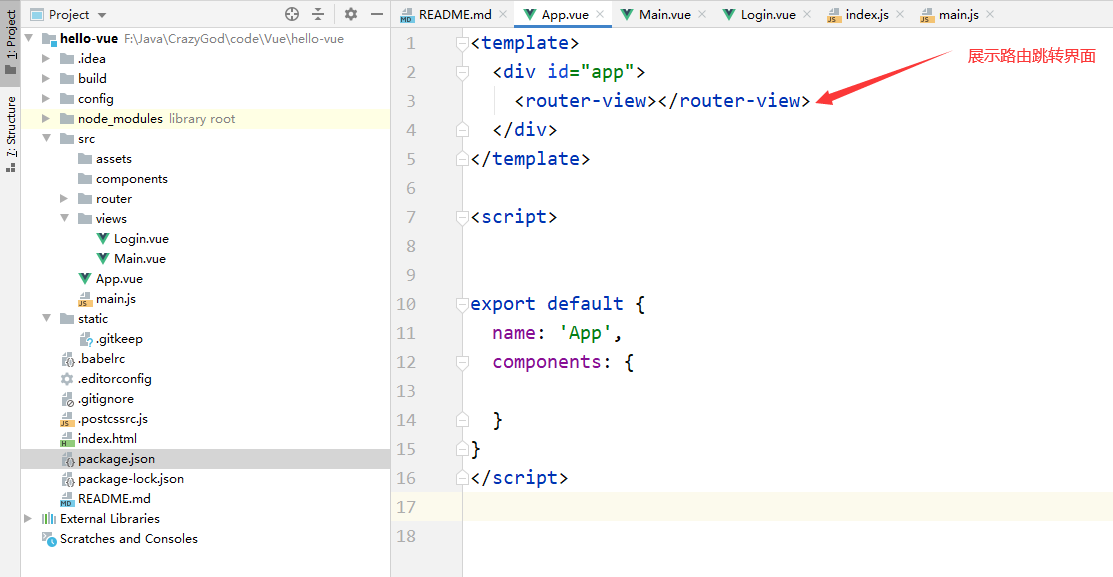Place cursor on empty line 17
This screenshot has height=577, width=1113.
point(788,507)
